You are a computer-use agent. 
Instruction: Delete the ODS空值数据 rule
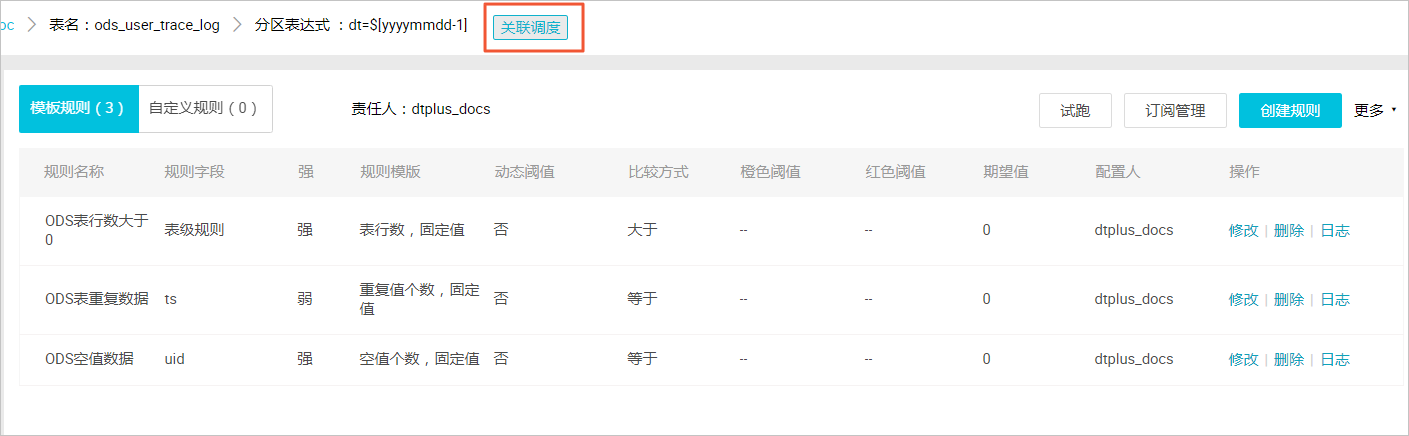pyautogui.click(x=1289, y=359)
